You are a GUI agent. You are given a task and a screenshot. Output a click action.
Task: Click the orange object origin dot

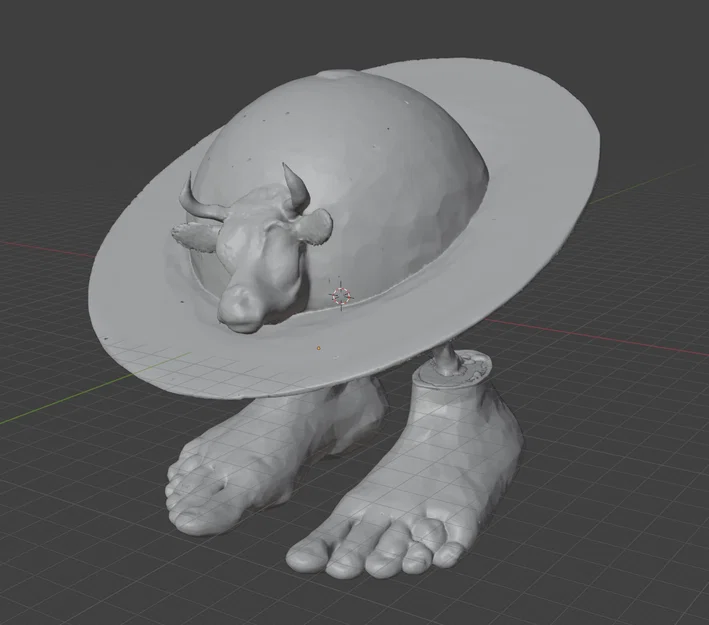pos(318,348)
